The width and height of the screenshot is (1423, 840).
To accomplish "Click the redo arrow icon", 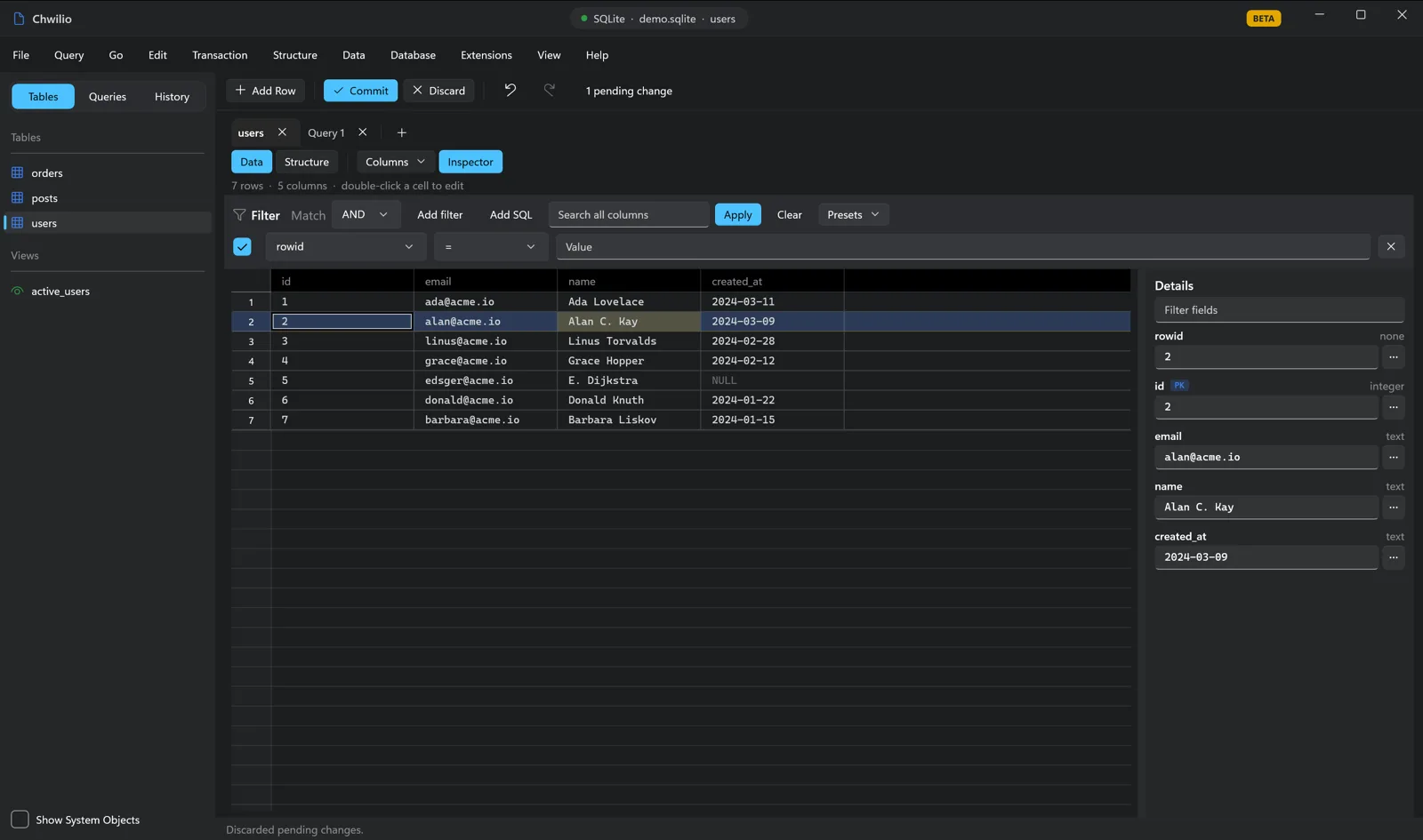I will pos(550,90).
